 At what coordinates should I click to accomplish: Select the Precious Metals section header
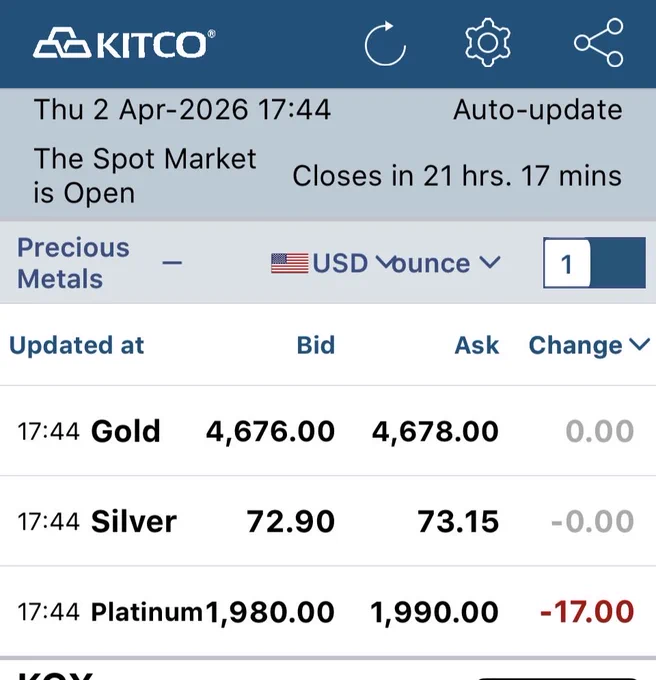pos(73,263)
